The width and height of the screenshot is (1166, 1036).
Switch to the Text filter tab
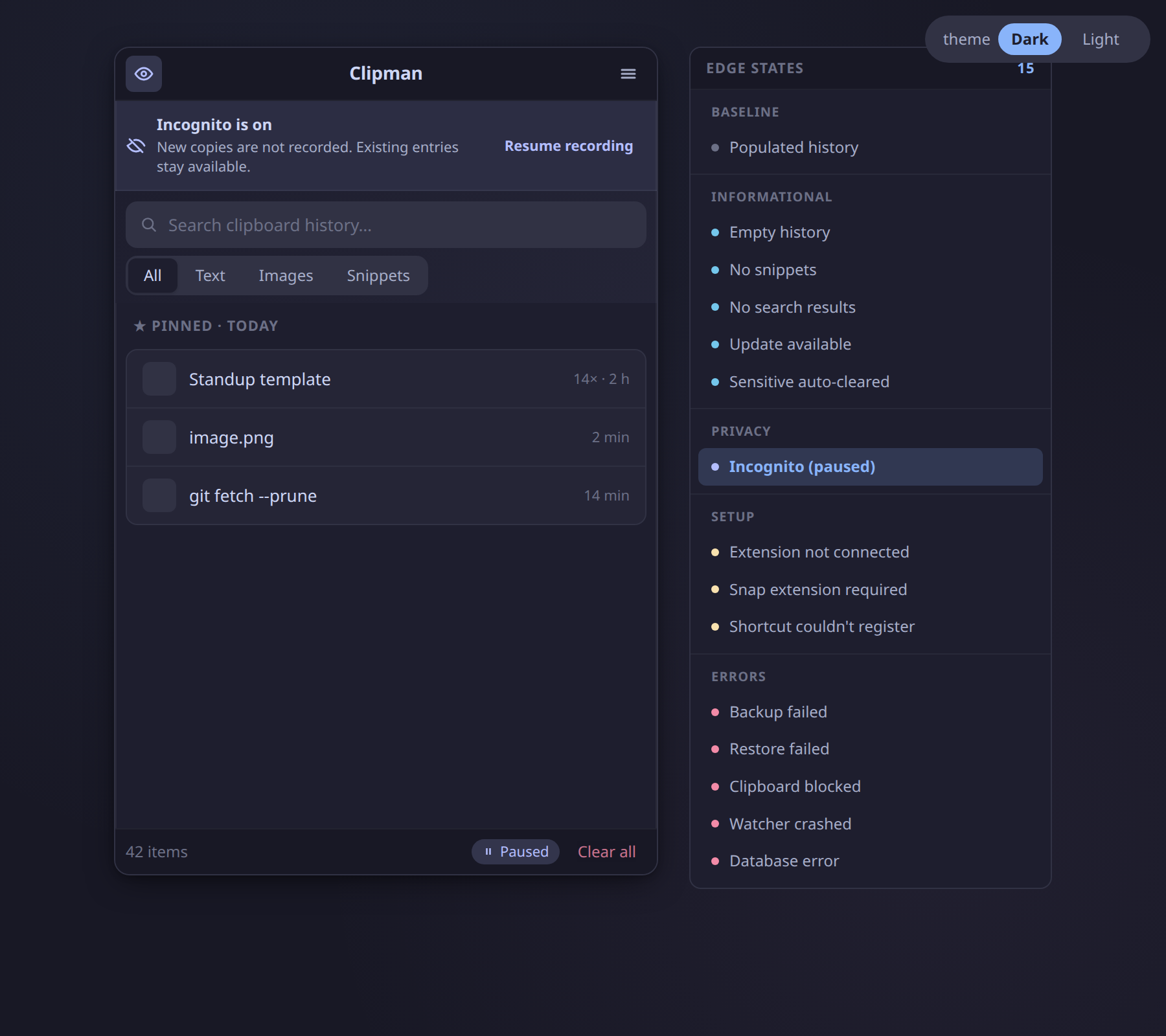[210, 276]
